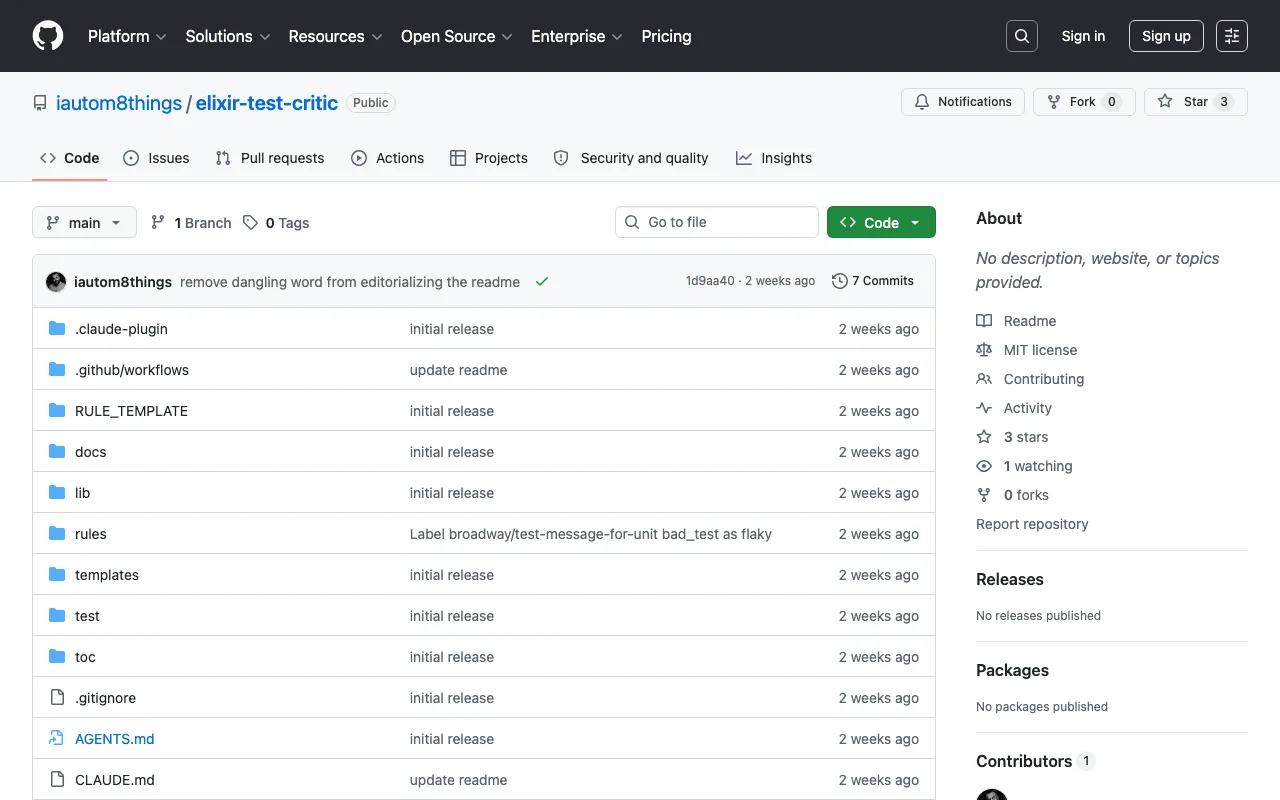Switch to the Insights tab
The height and width of the screenshot is (800, 1280).
click(774, 158)
